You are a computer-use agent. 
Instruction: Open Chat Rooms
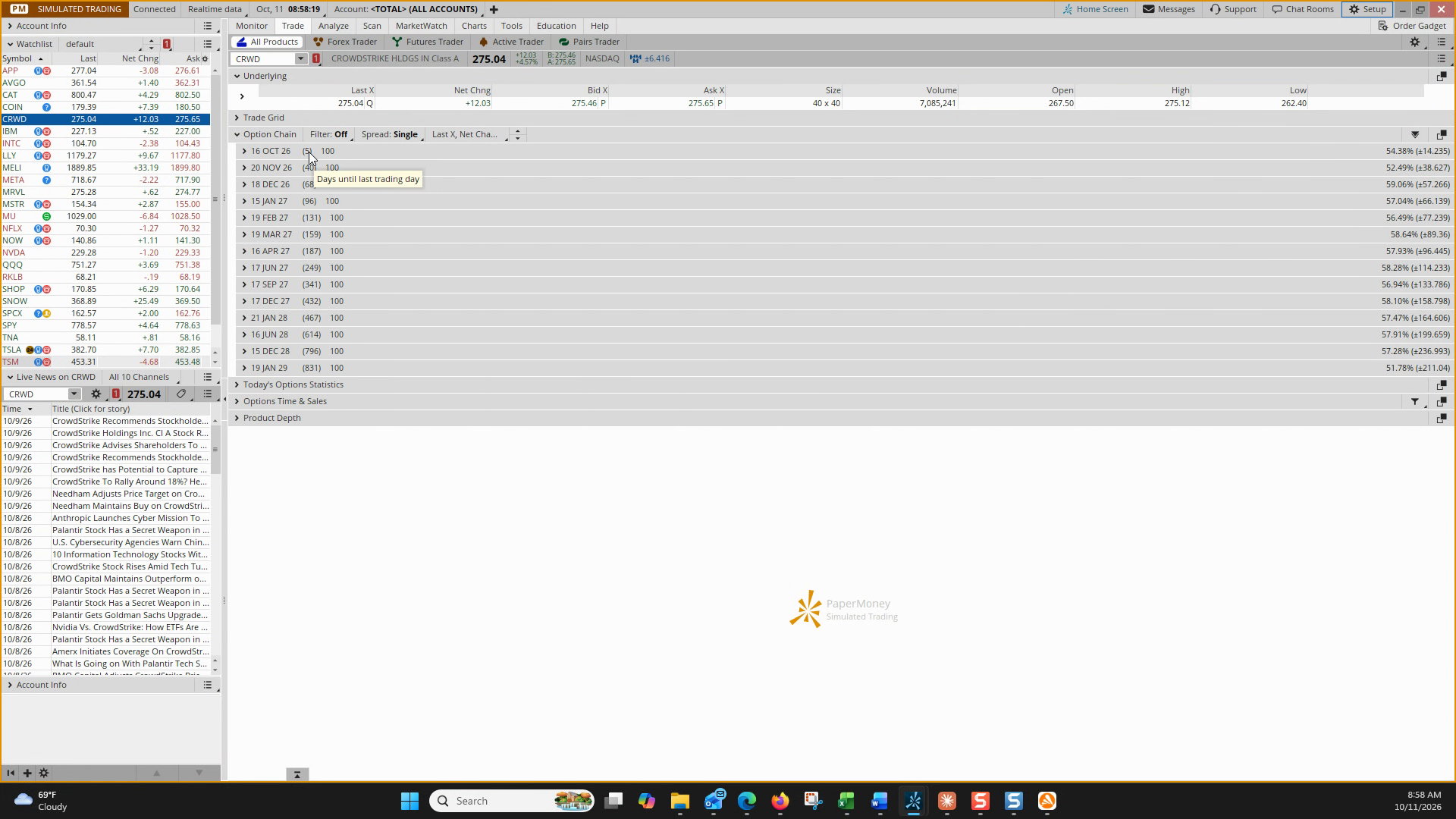[1303, 10]
